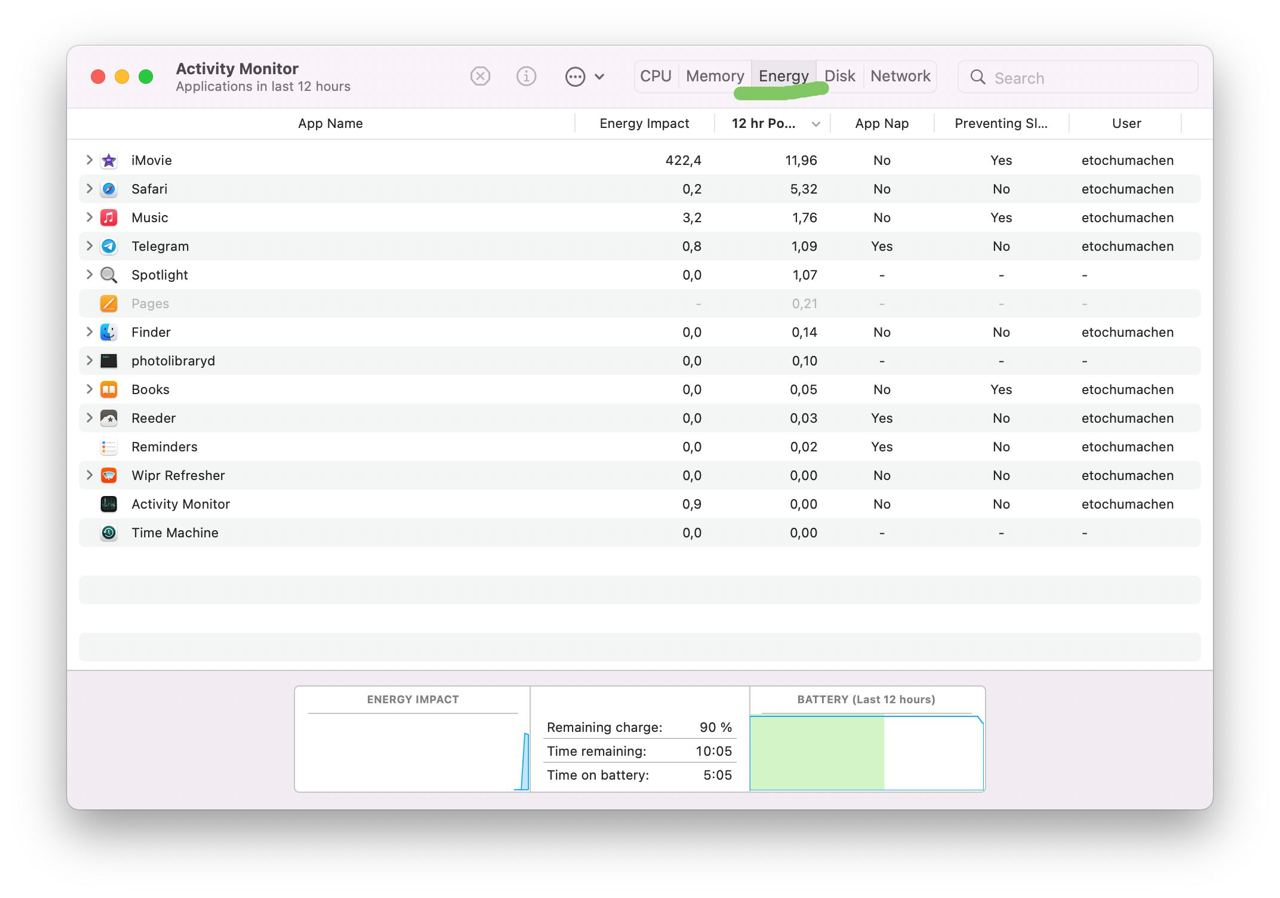
Task: Click Time remaining 10:05 value
Action: coord(714,751)
